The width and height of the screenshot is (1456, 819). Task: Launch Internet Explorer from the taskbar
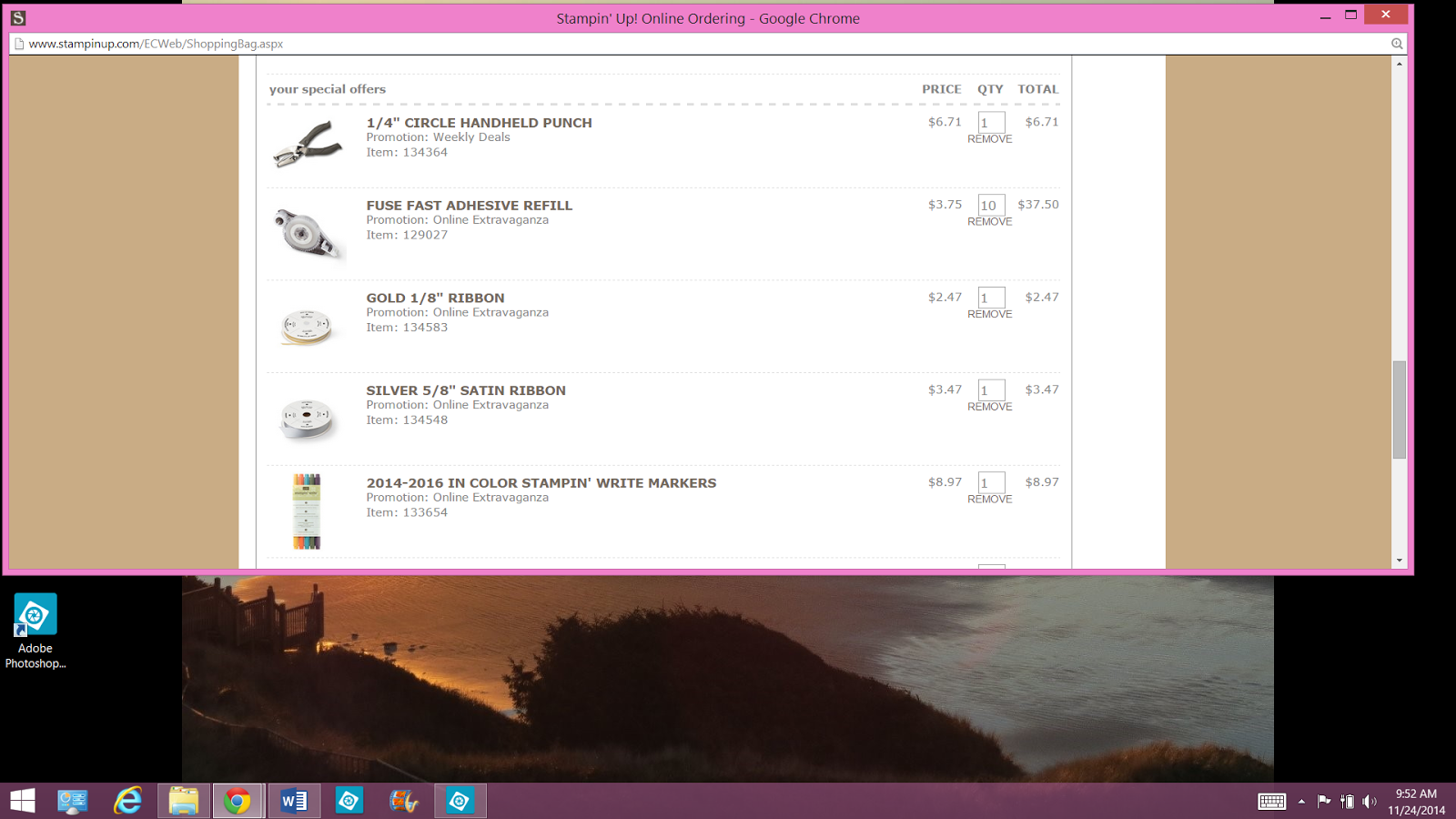pos(127,801)
